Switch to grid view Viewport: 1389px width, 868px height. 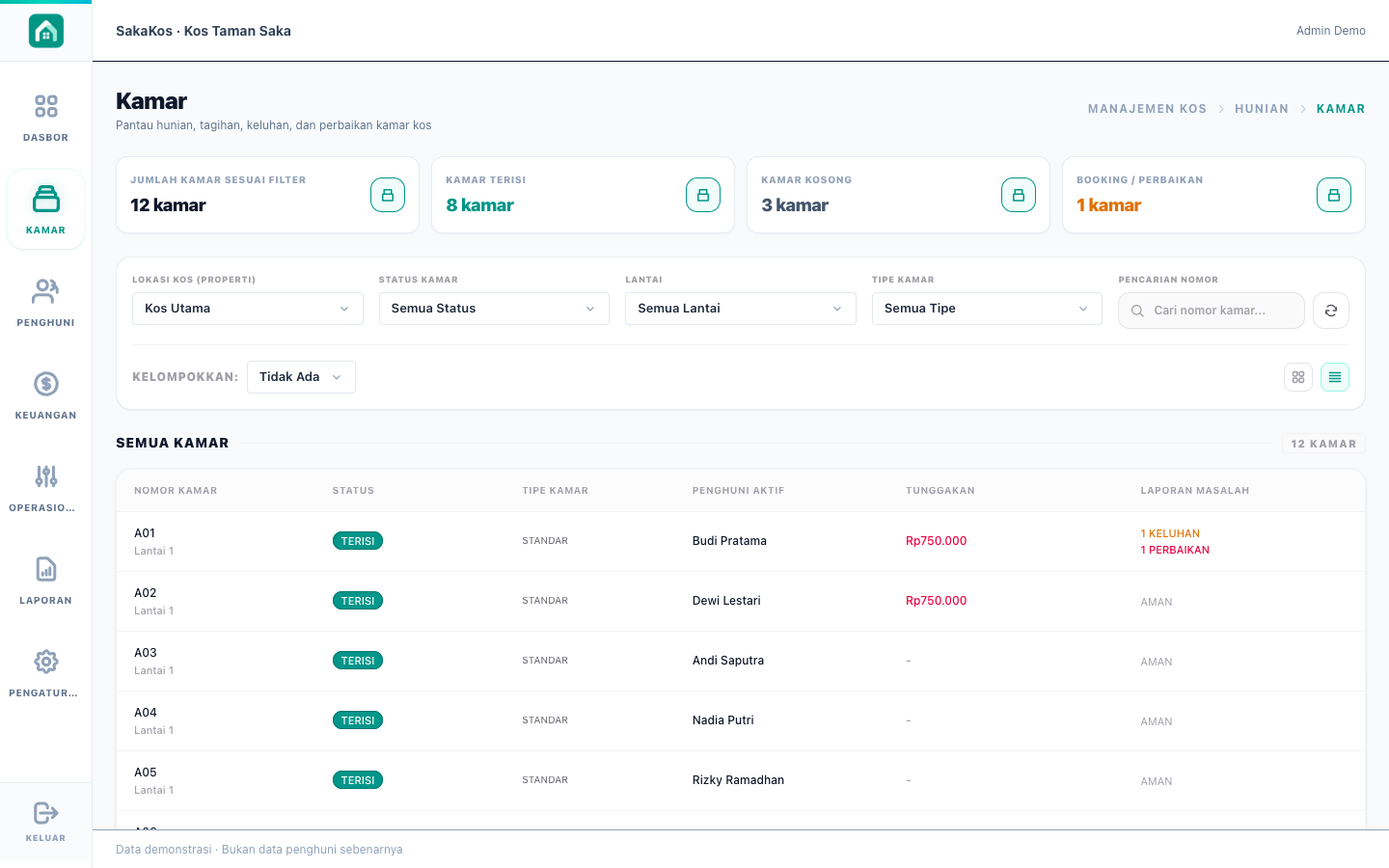click(x=1298, y=377)
